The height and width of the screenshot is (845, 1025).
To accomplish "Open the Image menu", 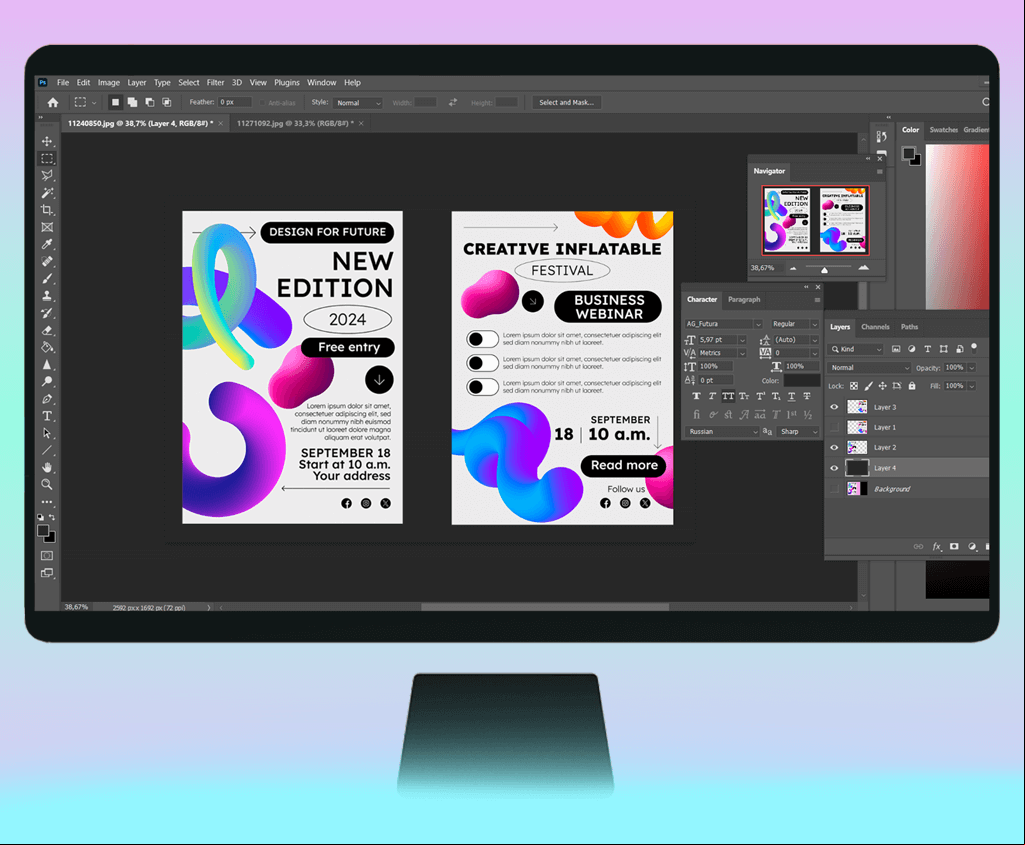I will point(109,82).
